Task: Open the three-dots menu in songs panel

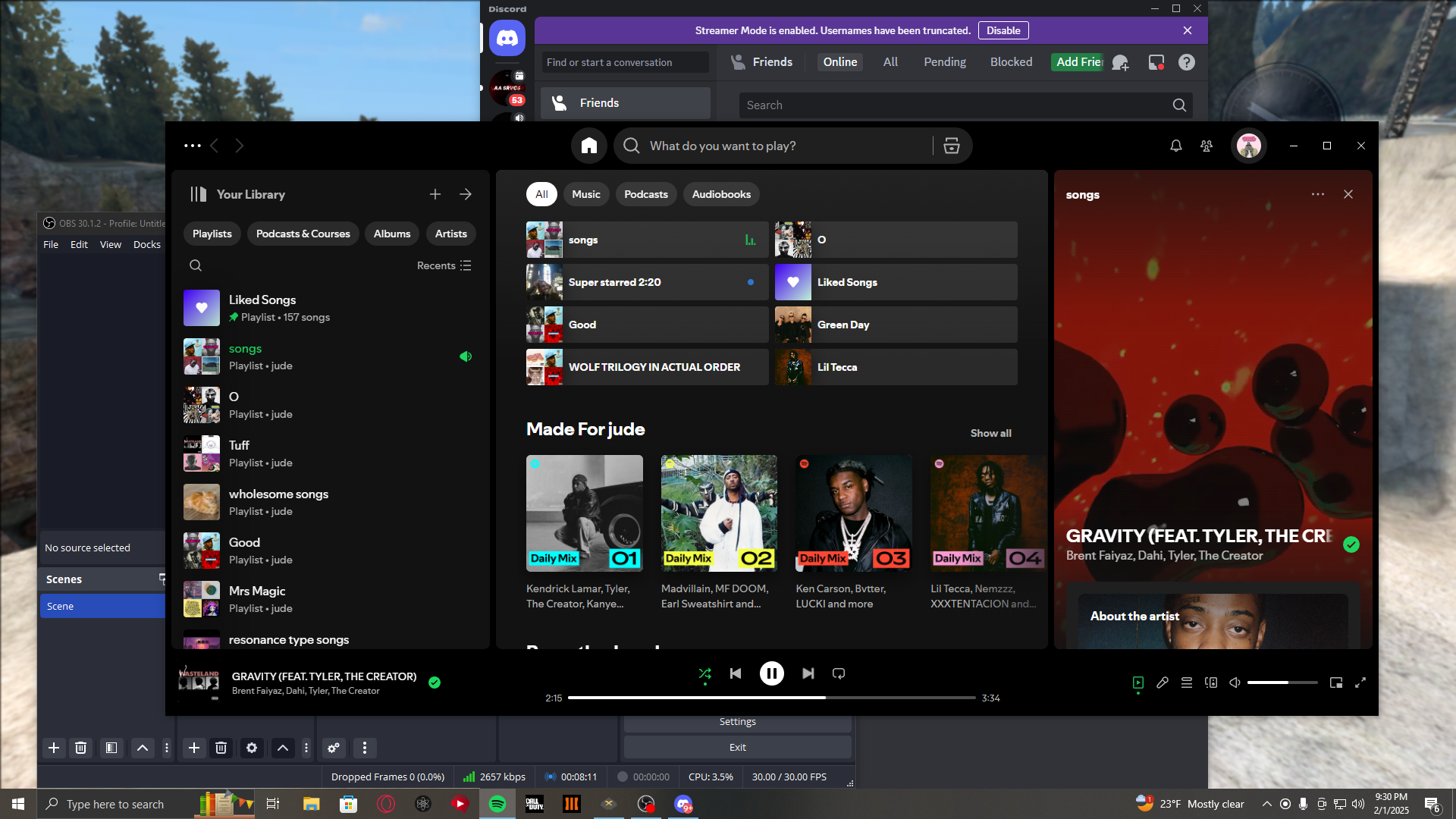Action: pos(1318,194)
